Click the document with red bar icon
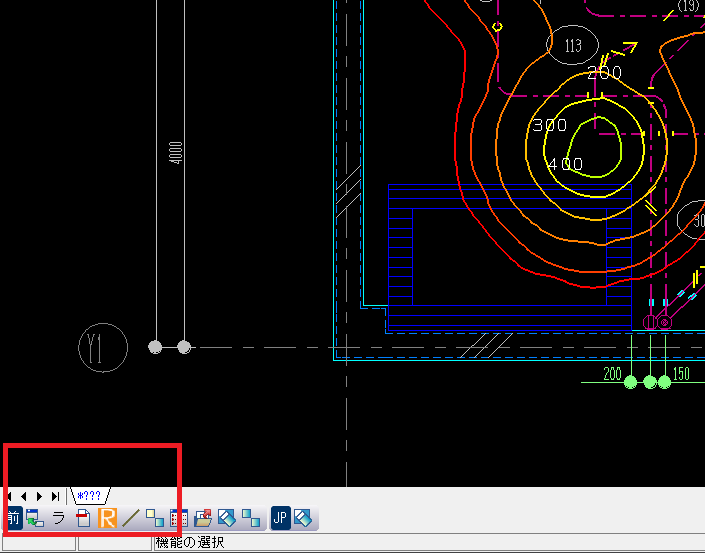Image resolution: width=705 pixels, height=553 pixels. pos(84,518)
